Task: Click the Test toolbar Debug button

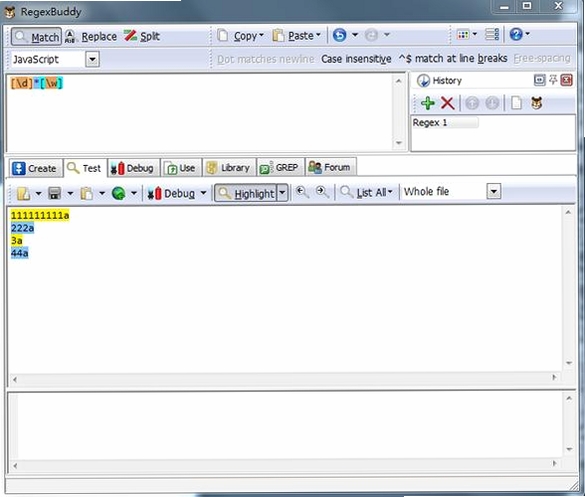Action: pos(171,194)
